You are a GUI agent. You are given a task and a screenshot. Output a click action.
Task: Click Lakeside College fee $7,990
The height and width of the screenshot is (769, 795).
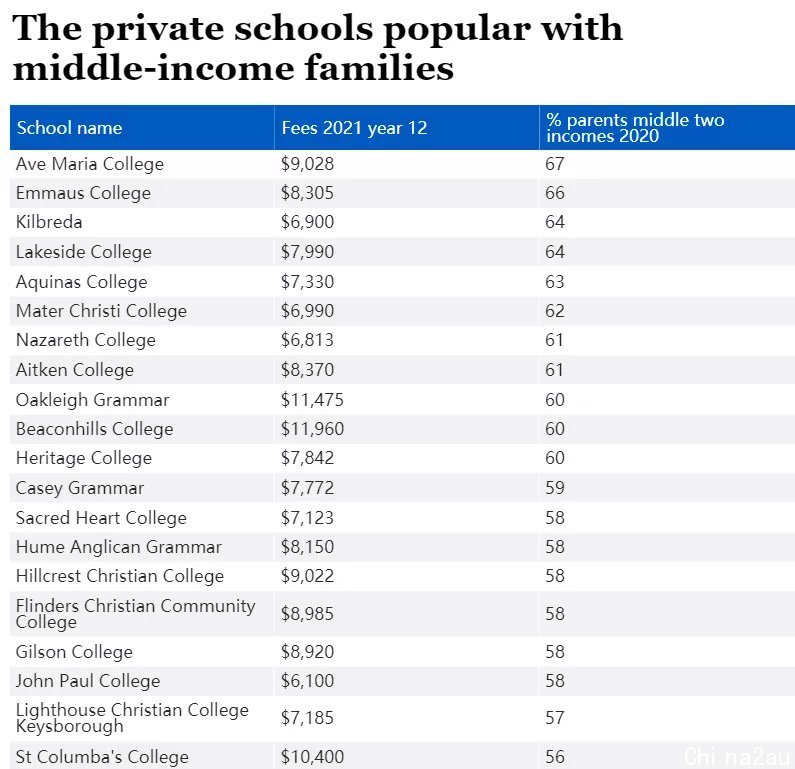[x=307, y=252]
